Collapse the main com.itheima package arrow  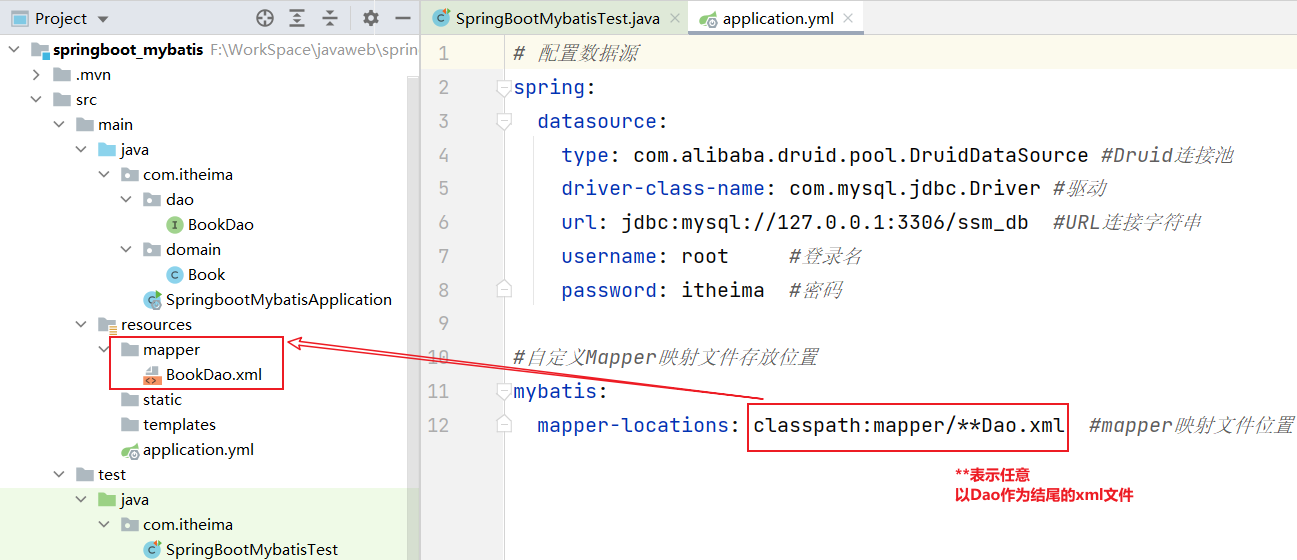coord(103,174)
